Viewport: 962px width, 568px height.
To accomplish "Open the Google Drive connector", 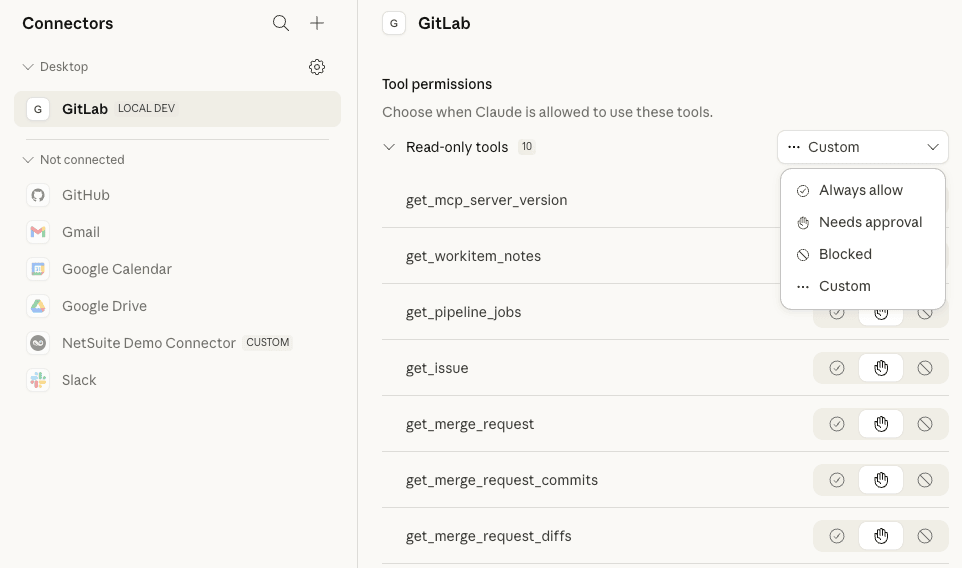I will click(x=104, y=306).
